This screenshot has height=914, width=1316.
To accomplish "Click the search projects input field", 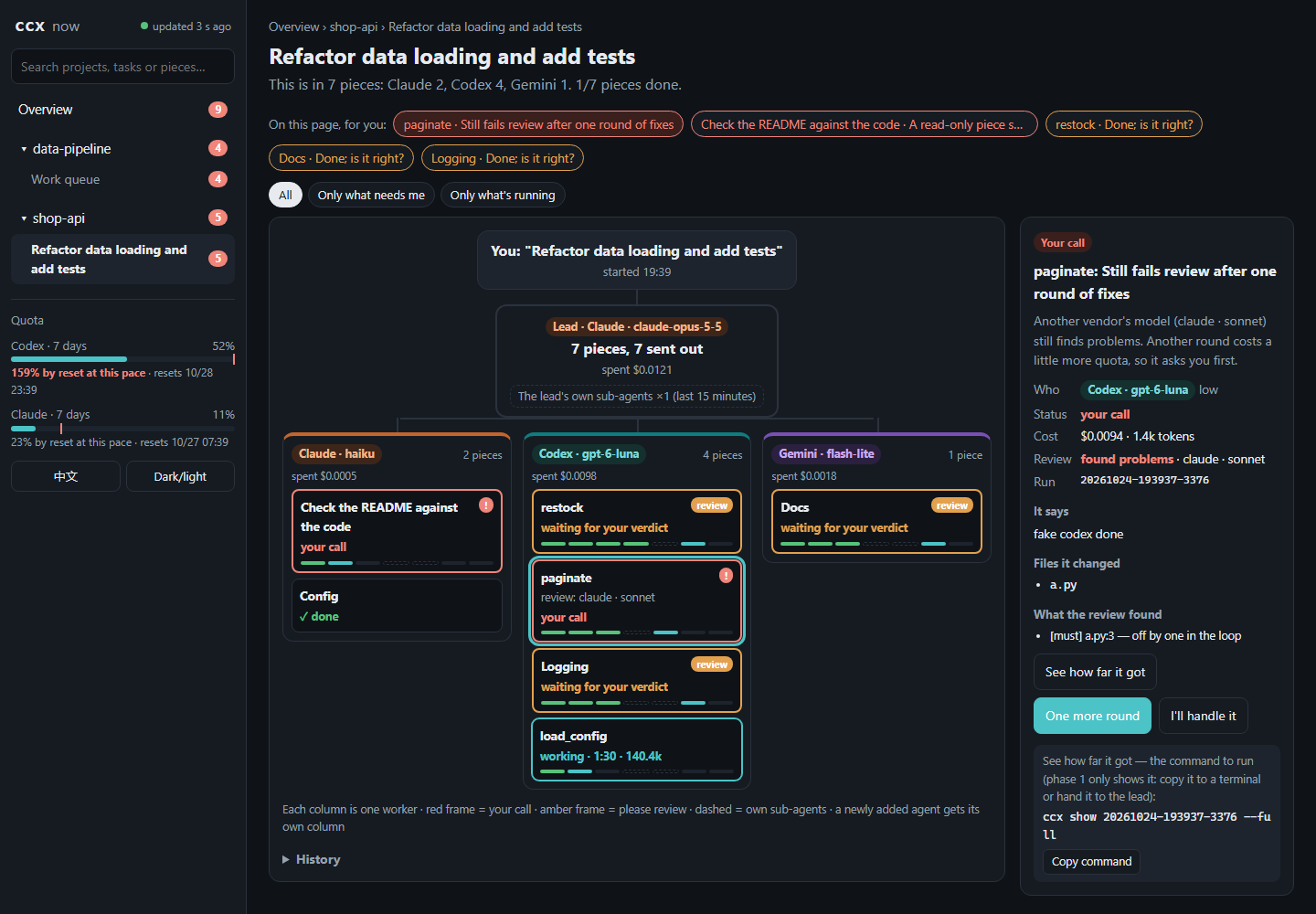I will point(122,67).
